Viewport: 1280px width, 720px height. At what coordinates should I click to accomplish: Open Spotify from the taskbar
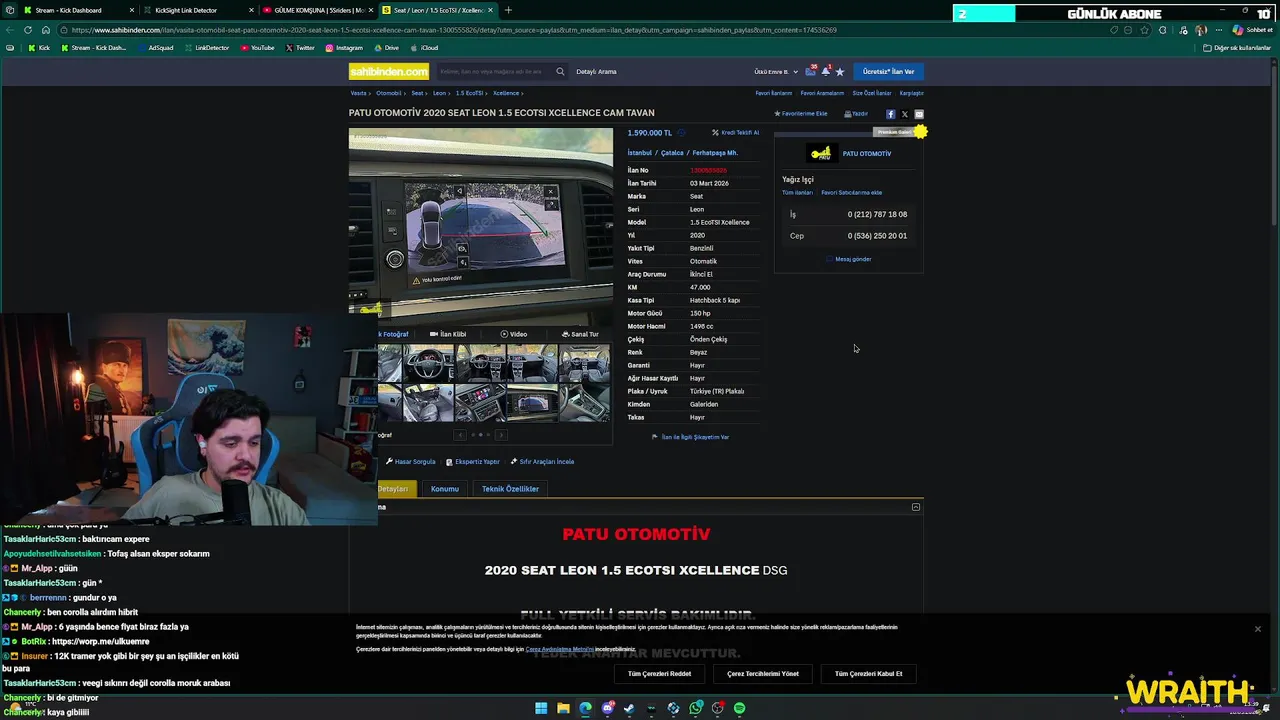tap(739, 708)
